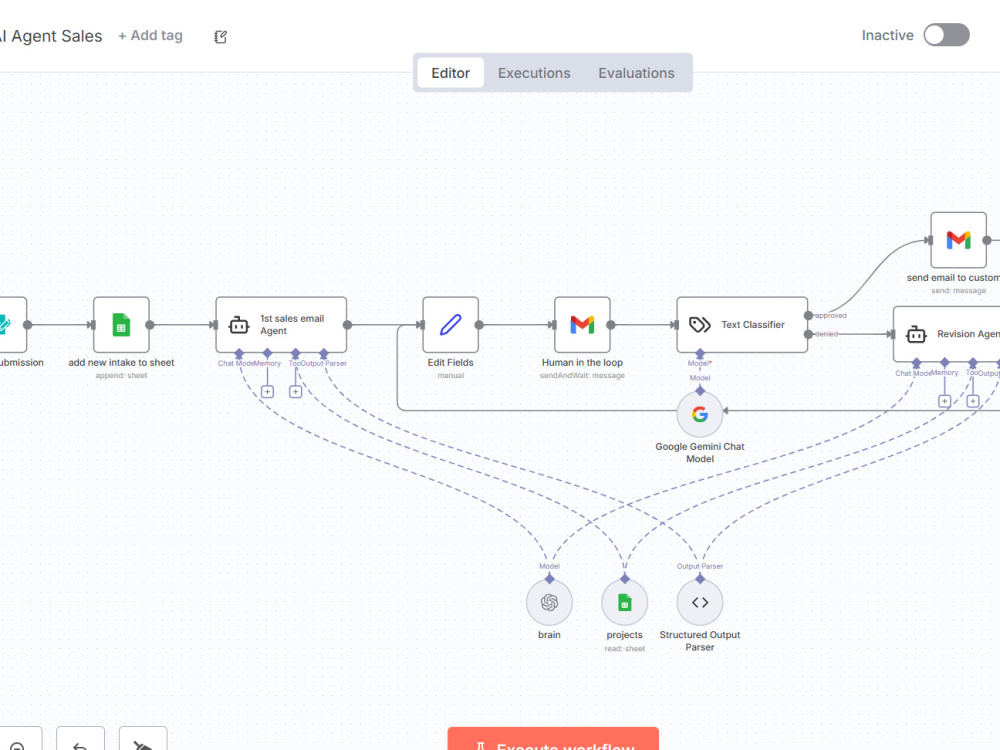Image resolution: width=1000 pixels, height=750 pixels.
Task: Open the 1st sales email Agent node
Action: click(281, 325)
